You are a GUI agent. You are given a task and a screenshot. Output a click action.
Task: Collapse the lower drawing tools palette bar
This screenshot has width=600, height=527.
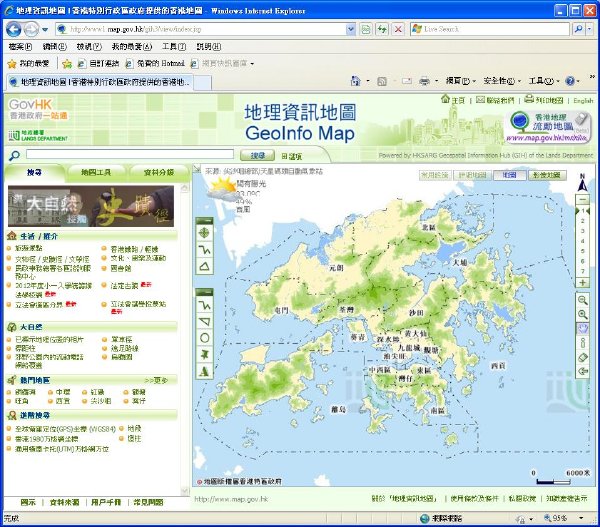coord(204,293)
